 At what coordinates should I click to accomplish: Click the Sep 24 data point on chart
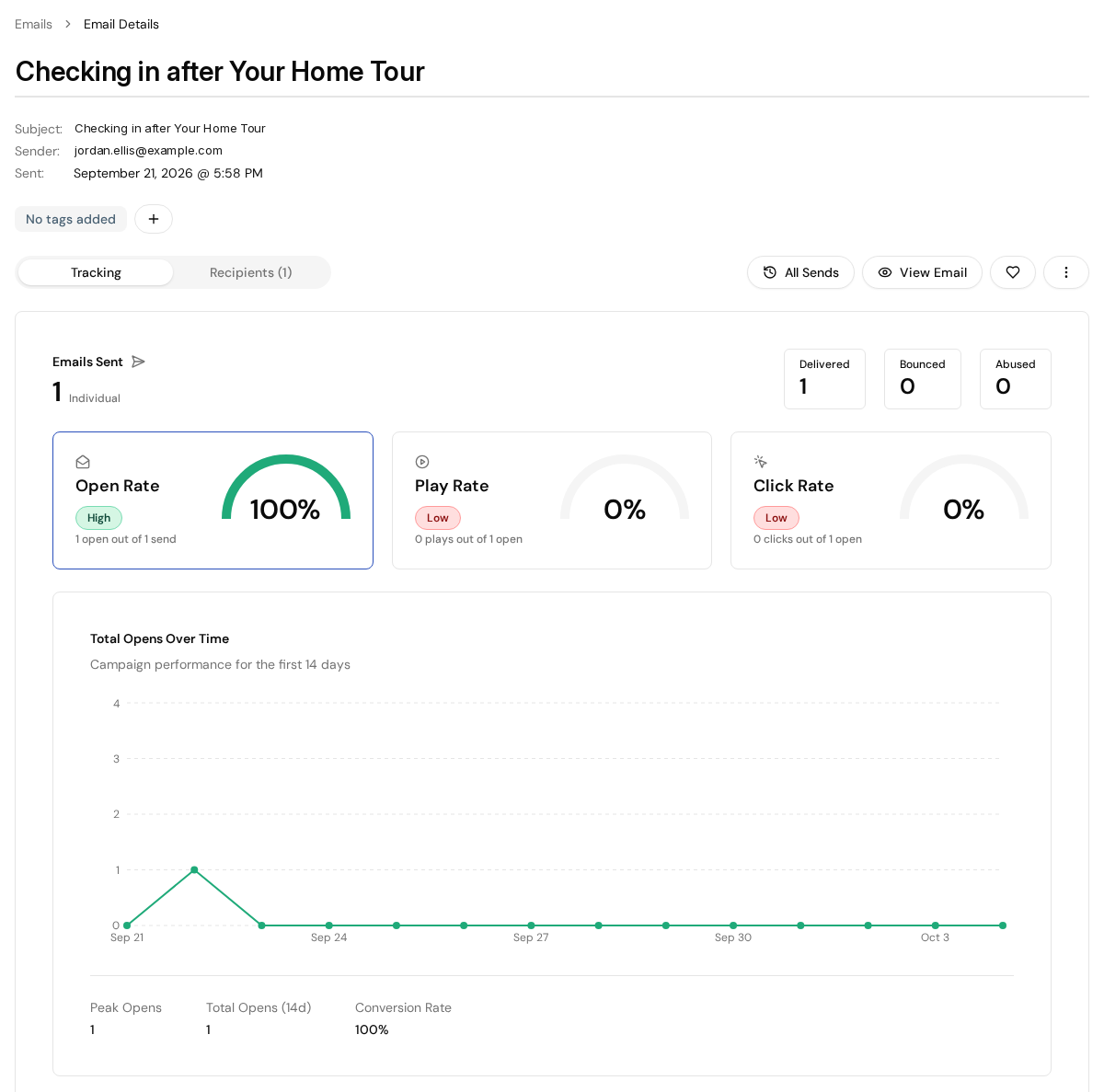pyautogui.click(x=329, y=925)
